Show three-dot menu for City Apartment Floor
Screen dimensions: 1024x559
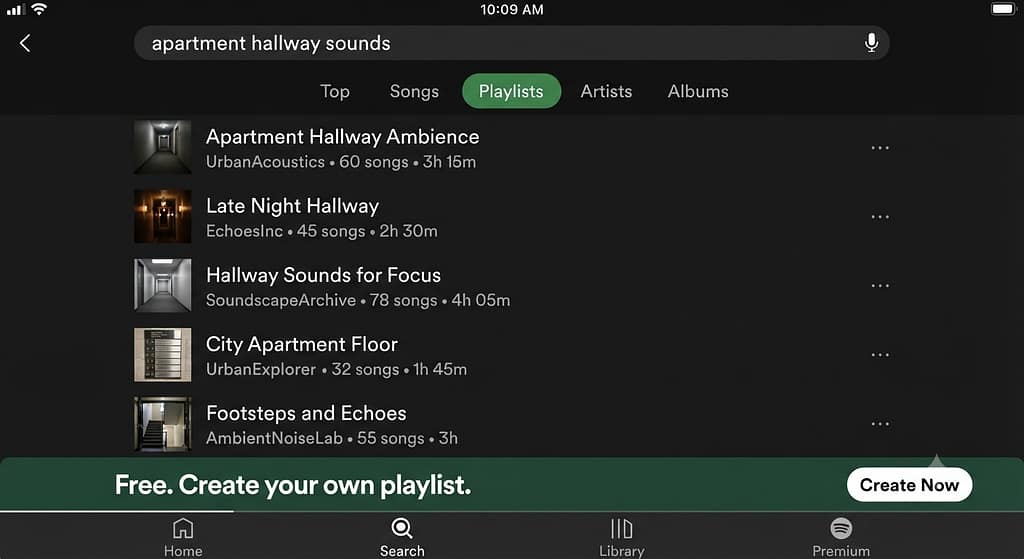[880, 355]
